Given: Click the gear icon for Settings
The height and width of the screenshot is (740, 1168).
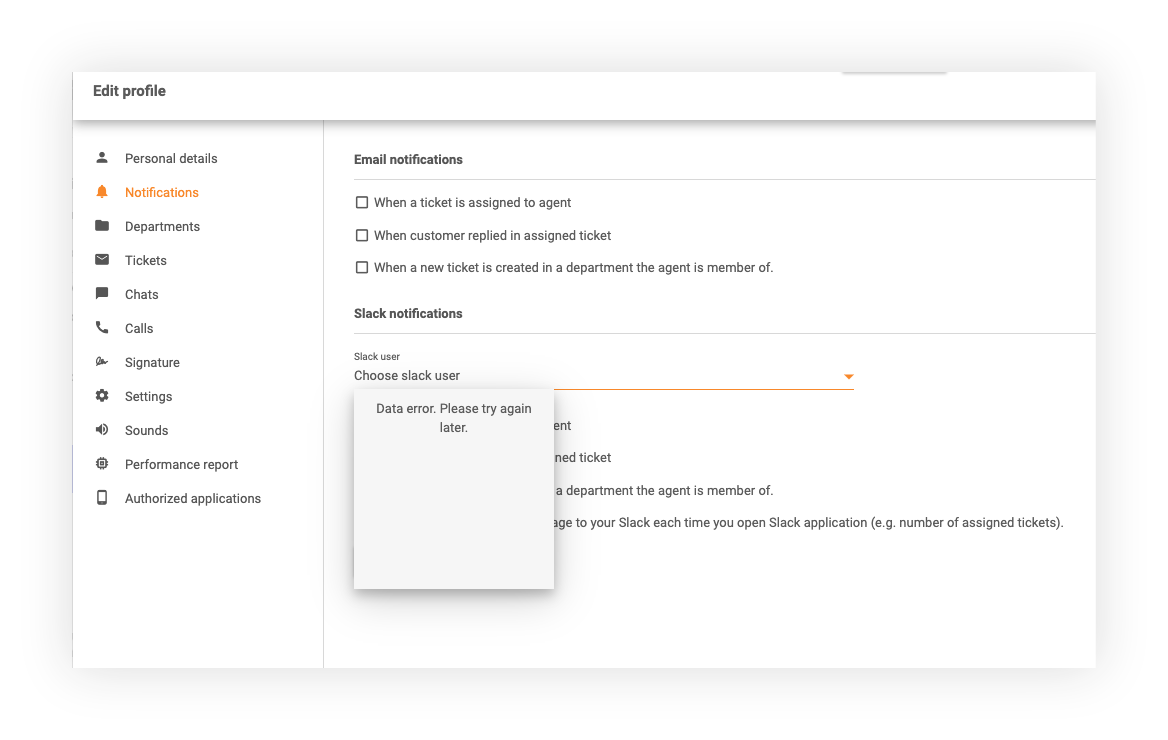Looking at the screenshot, I should coord(101,396).
